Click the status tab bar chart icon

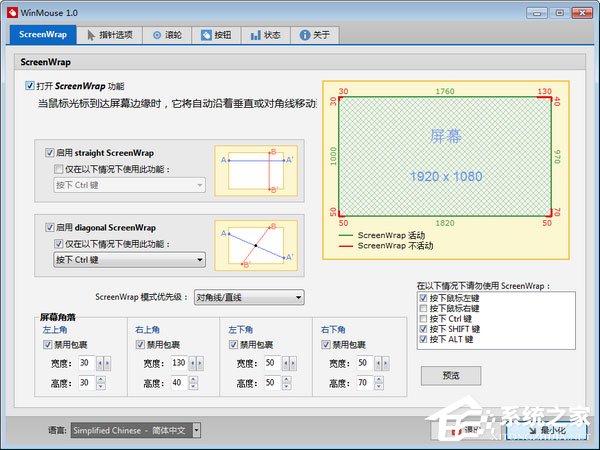click(255, 35)
